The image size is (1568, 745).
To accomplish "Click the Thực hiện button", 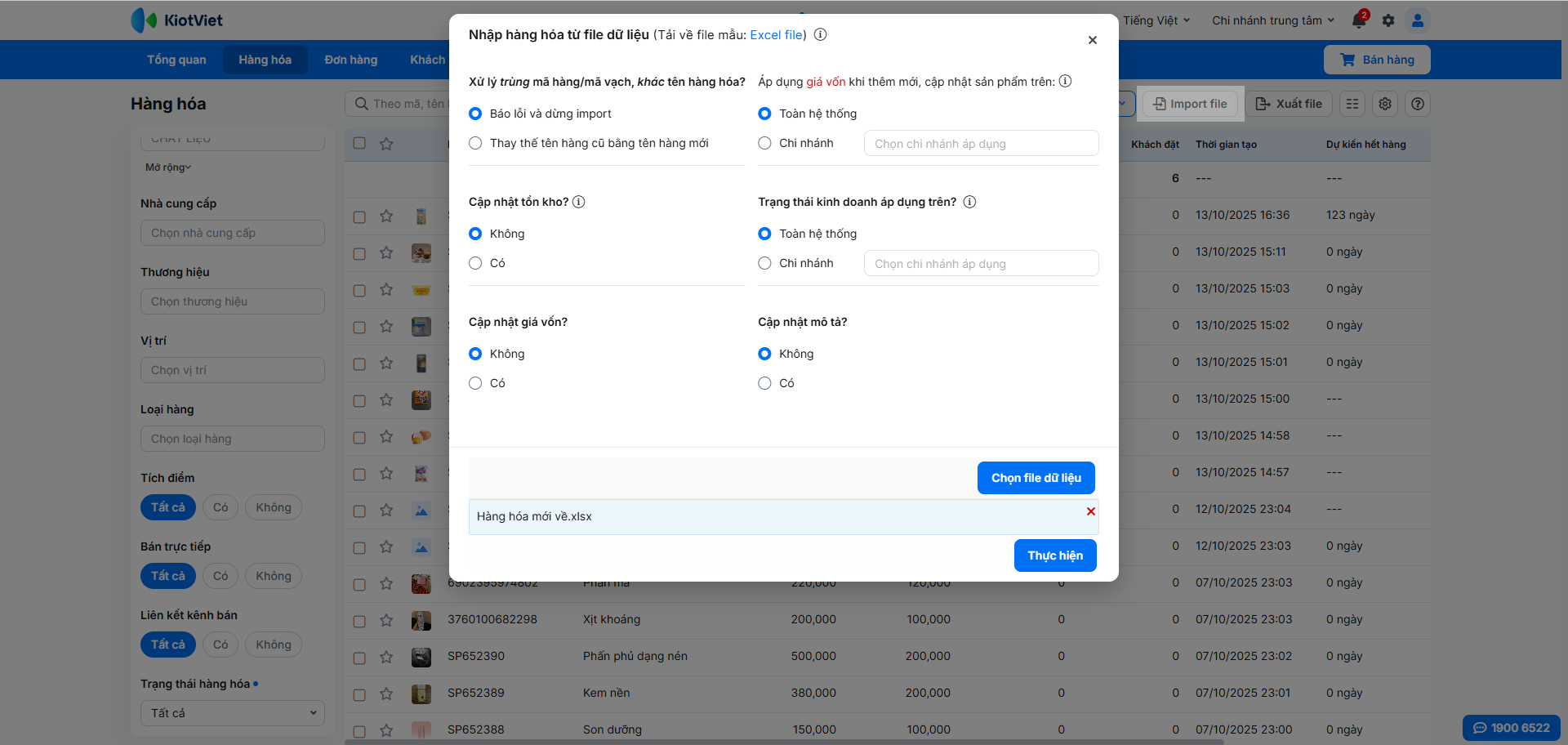I will point(1055,555).
